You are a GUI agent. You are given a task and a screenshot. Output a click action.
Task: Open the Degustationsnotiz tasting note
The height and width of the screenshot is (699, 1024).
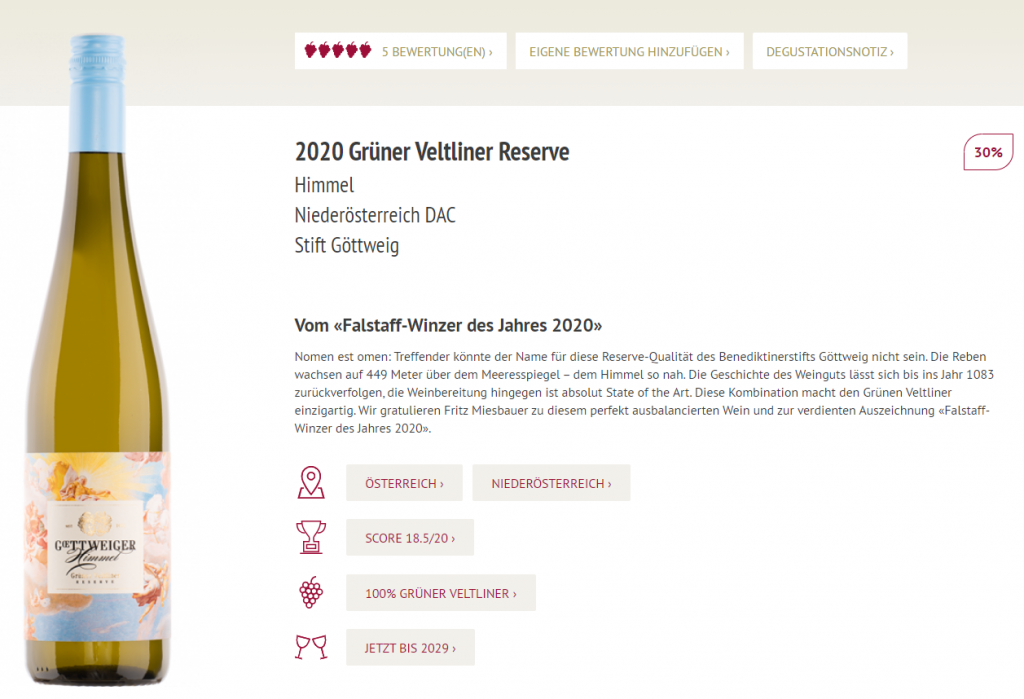pyautogui.click(x=830, y=51)
